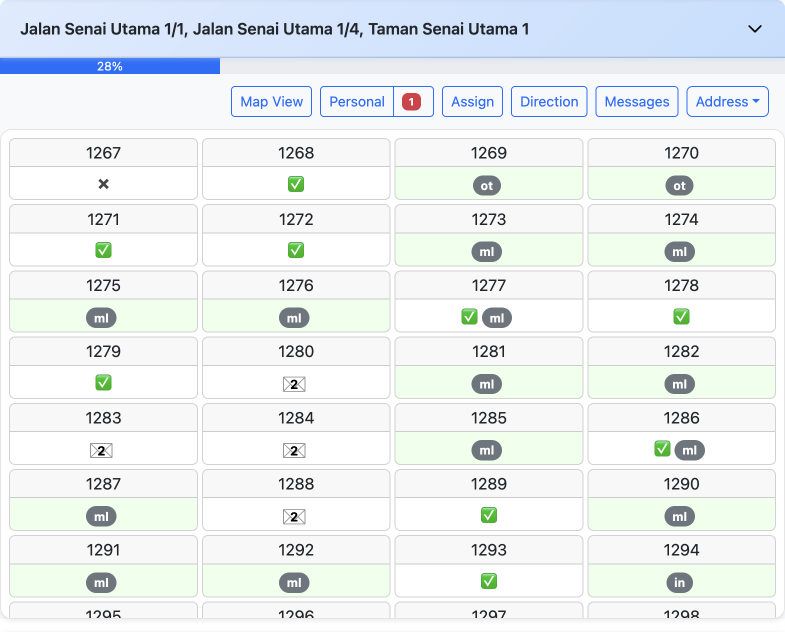Click the green checkmark under 1271
This screenshot has height=632, width=785.
tap(103, 250)
